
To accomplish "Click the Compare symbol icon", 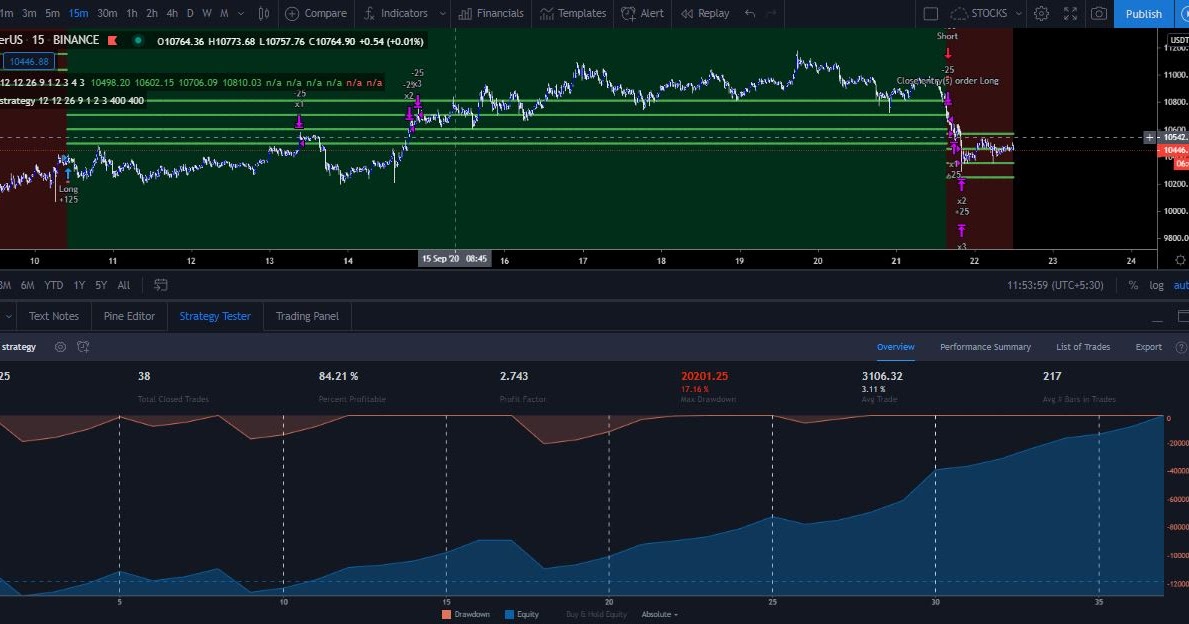I will pyautogui.click(x=316, y=13).
